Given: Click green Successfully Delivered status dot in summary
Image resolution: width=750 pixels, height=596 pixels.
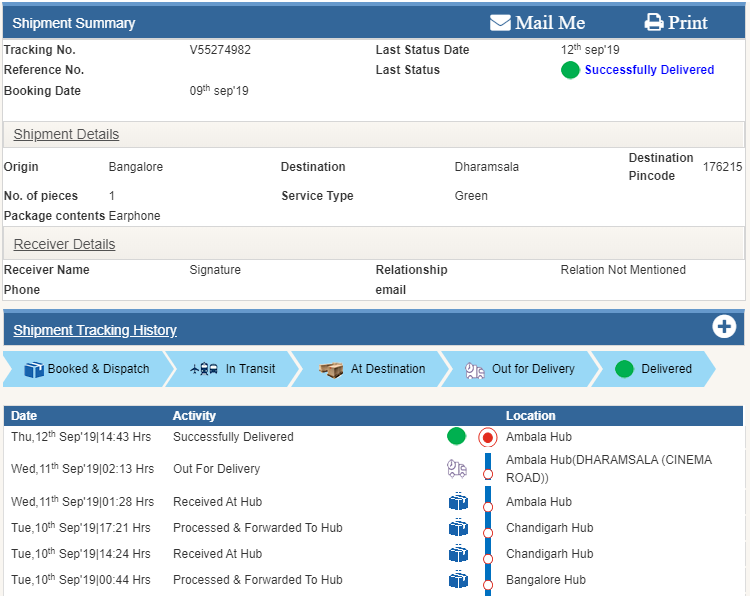Looking at the screenshot, I should pyautogui.click(x=570, y=70).
